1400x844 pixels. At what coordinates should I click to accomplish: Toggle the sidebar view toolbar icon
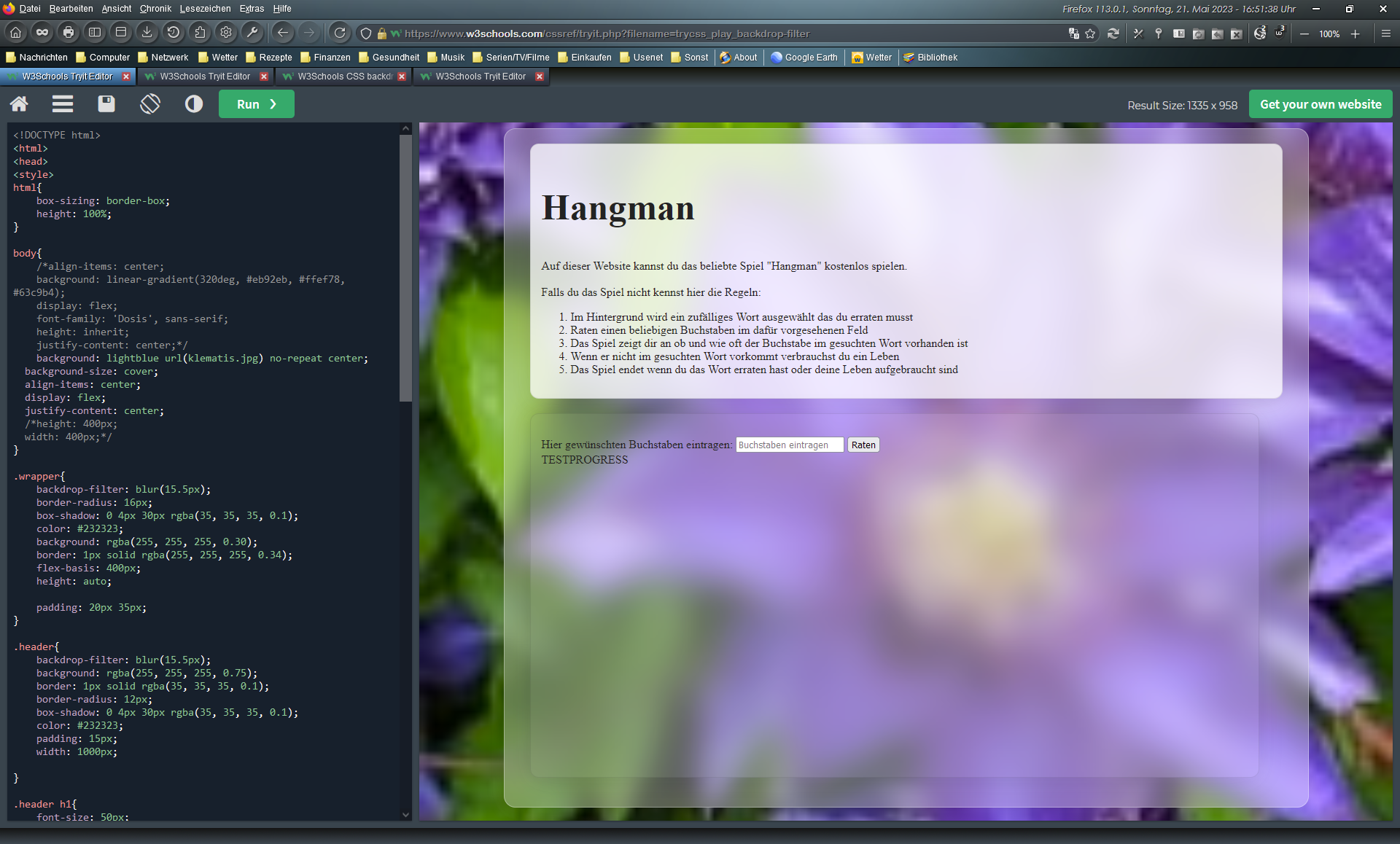[x=95, y=33]
